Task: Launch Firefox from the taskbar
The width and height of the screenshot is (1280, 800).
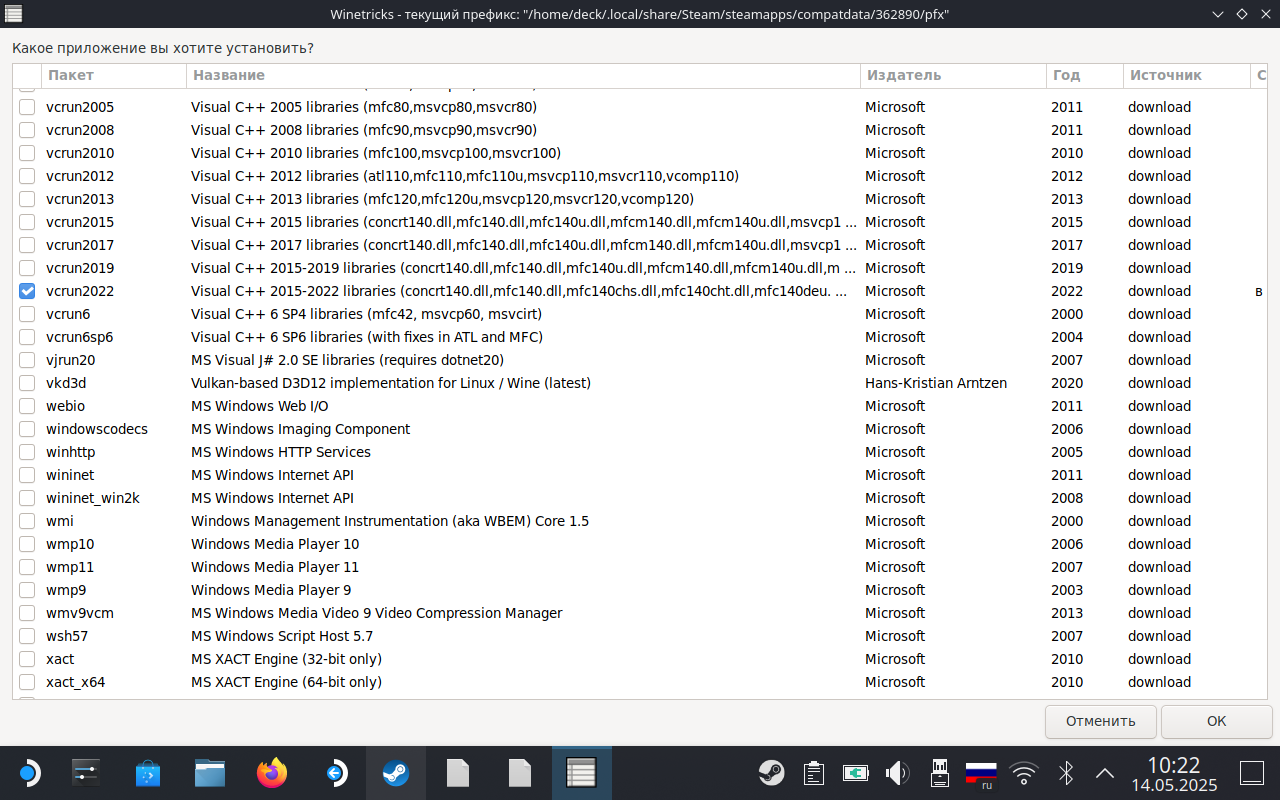Action: 272,772
